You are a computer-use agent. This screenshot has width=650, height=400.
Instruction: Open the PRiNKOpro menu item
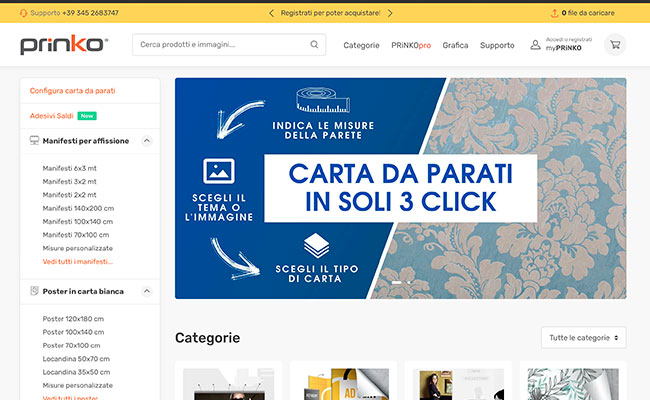(411, 45)
